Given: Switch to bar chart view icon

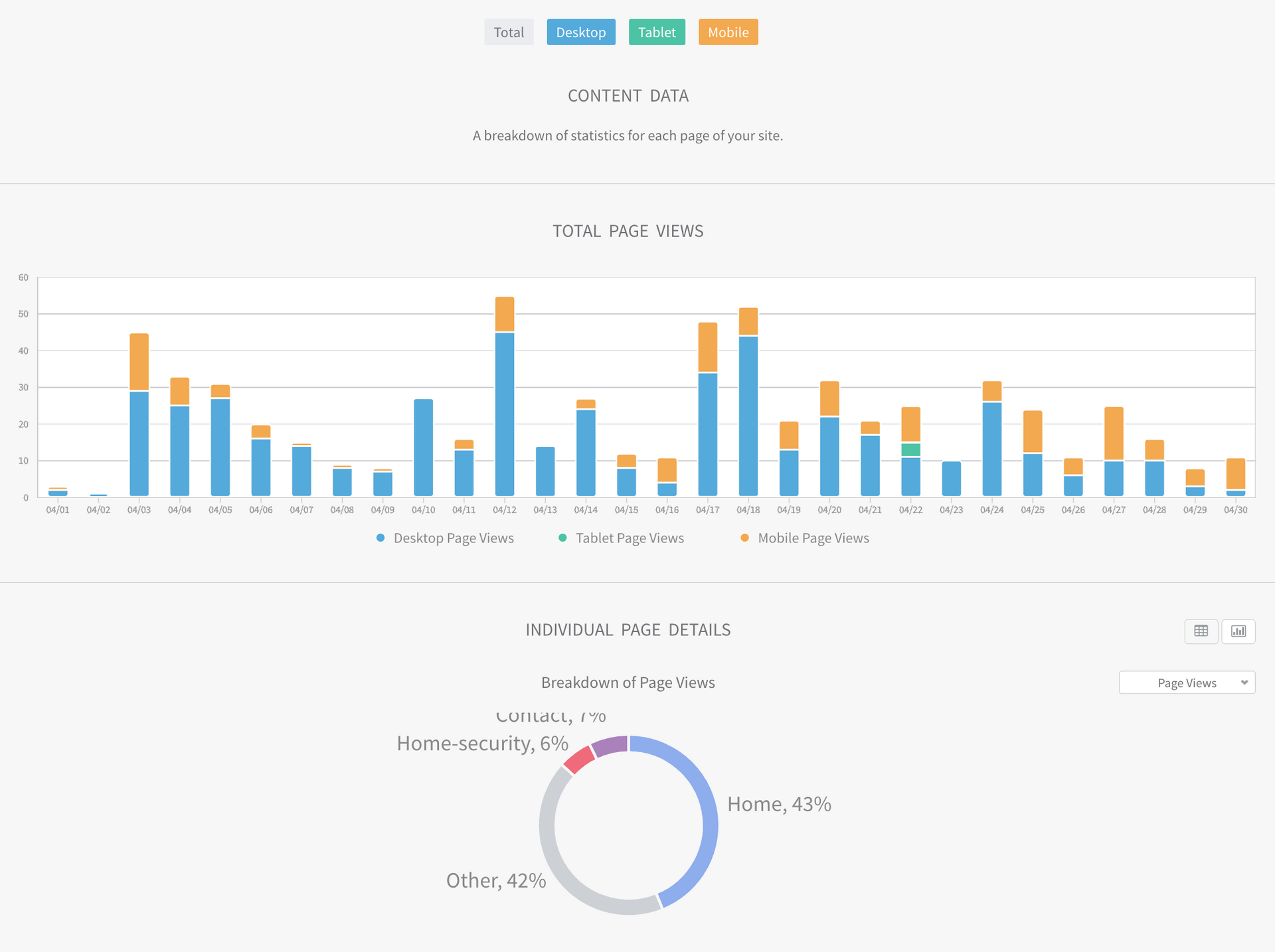Looking at the screenshot, I should (x=1238, y=631).
